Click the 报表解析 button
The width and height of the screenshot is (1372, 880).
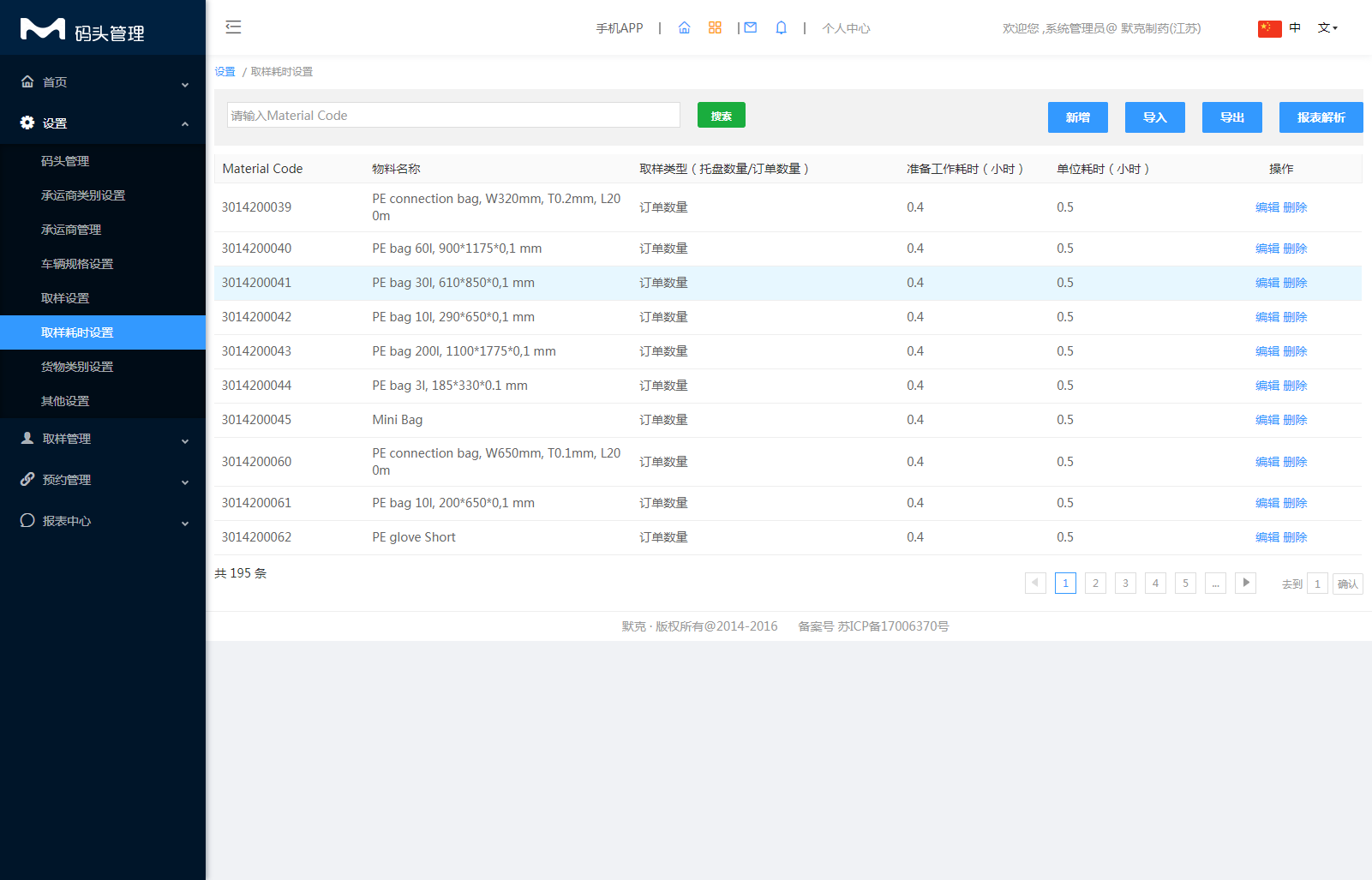[x=1321, y=117]
